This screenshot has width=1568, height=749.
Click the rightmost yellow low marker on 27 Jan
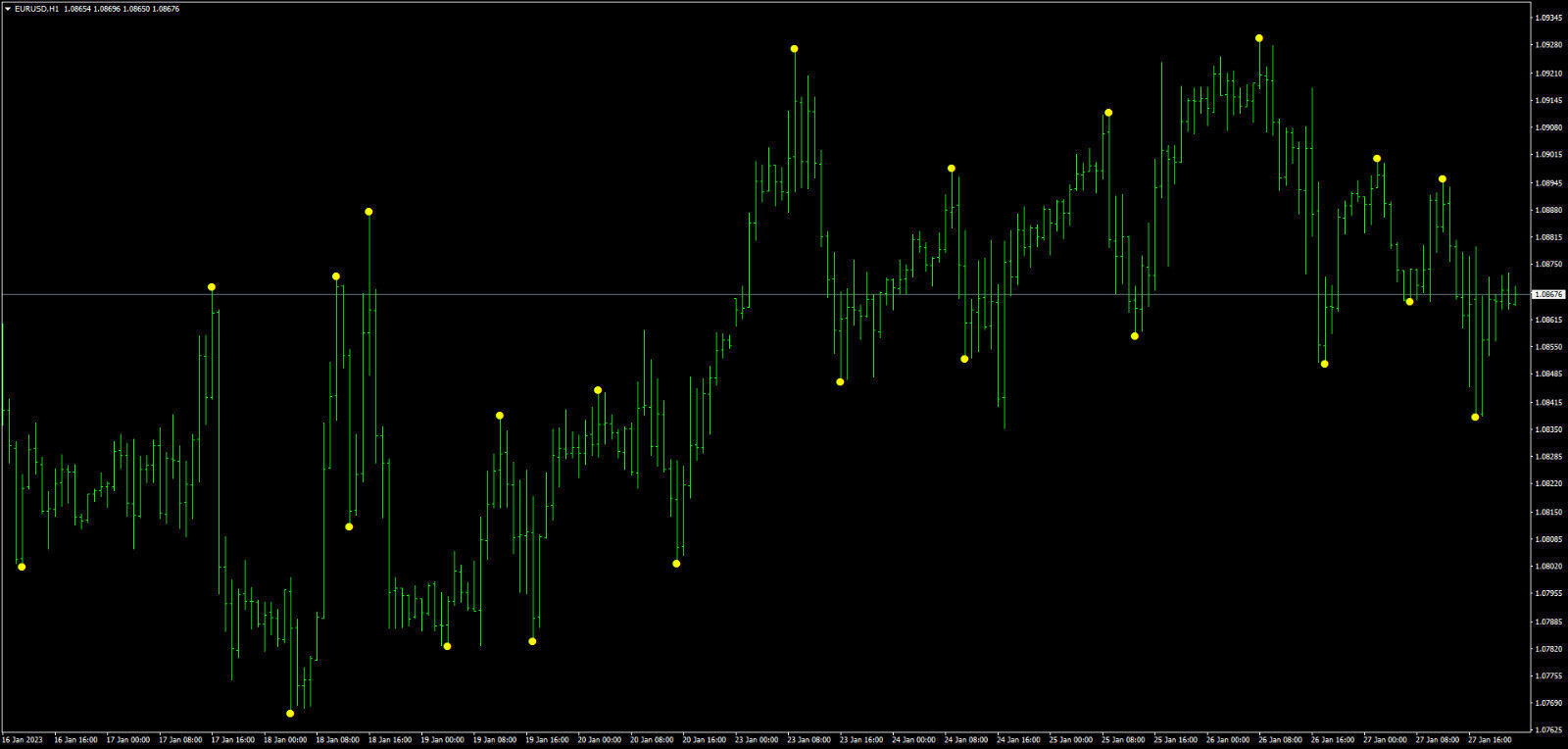point(1475,418)
